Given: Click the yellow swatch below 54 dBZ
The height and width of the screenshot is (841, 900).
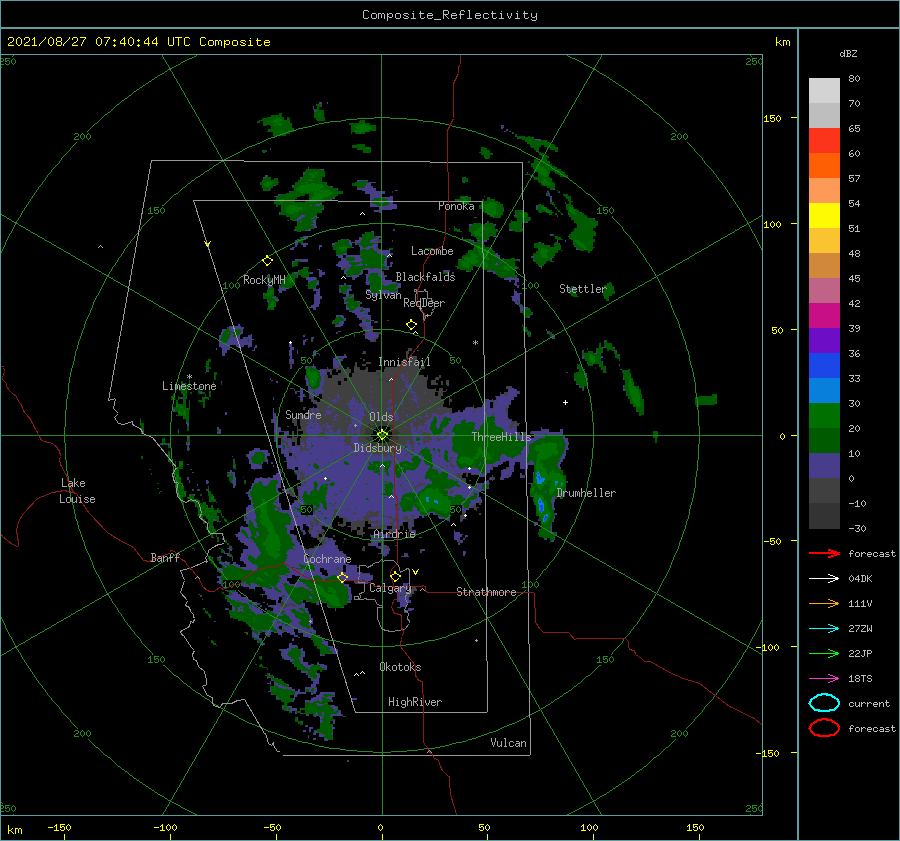Looking at the screenshot, I should tap(824, 216).
